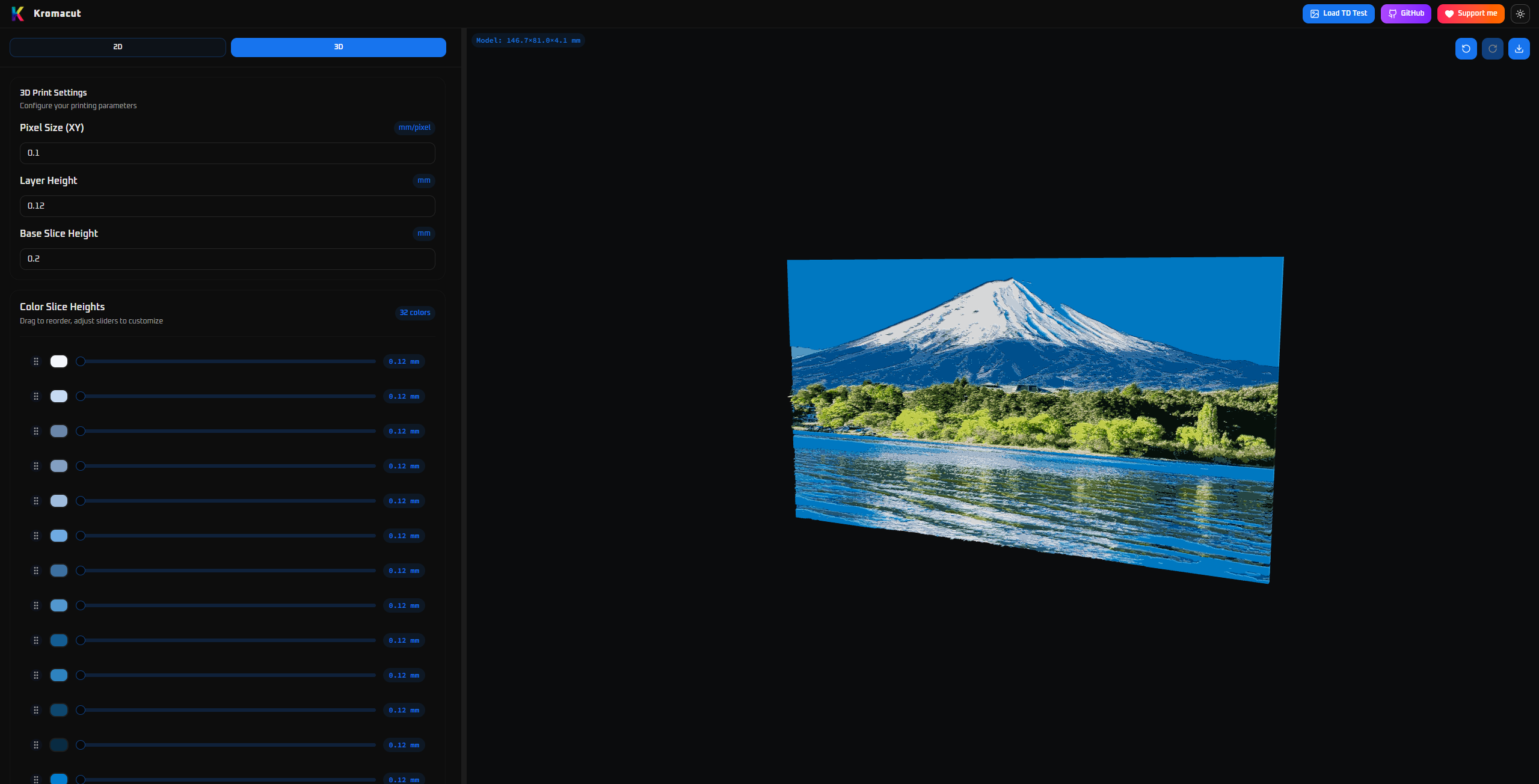Toggle the light/dark theme sun icon
Image resolution: width=1539 pixels, height=784 pixels.
(x=1520, y=13)
